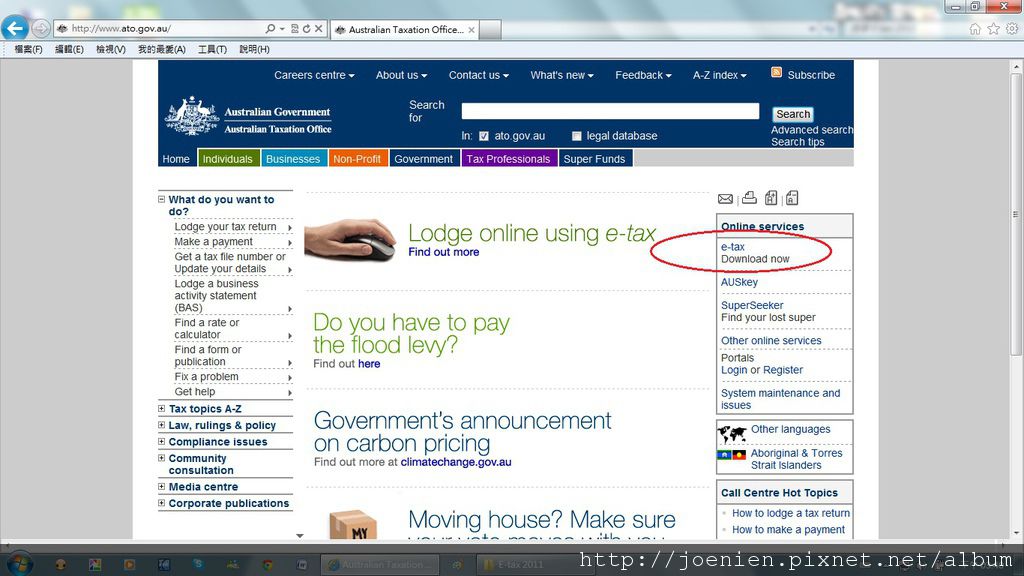This screenshot has height=576, width=1024.
Task: Open the e-tax Download now link
Action: pos(755,253)
